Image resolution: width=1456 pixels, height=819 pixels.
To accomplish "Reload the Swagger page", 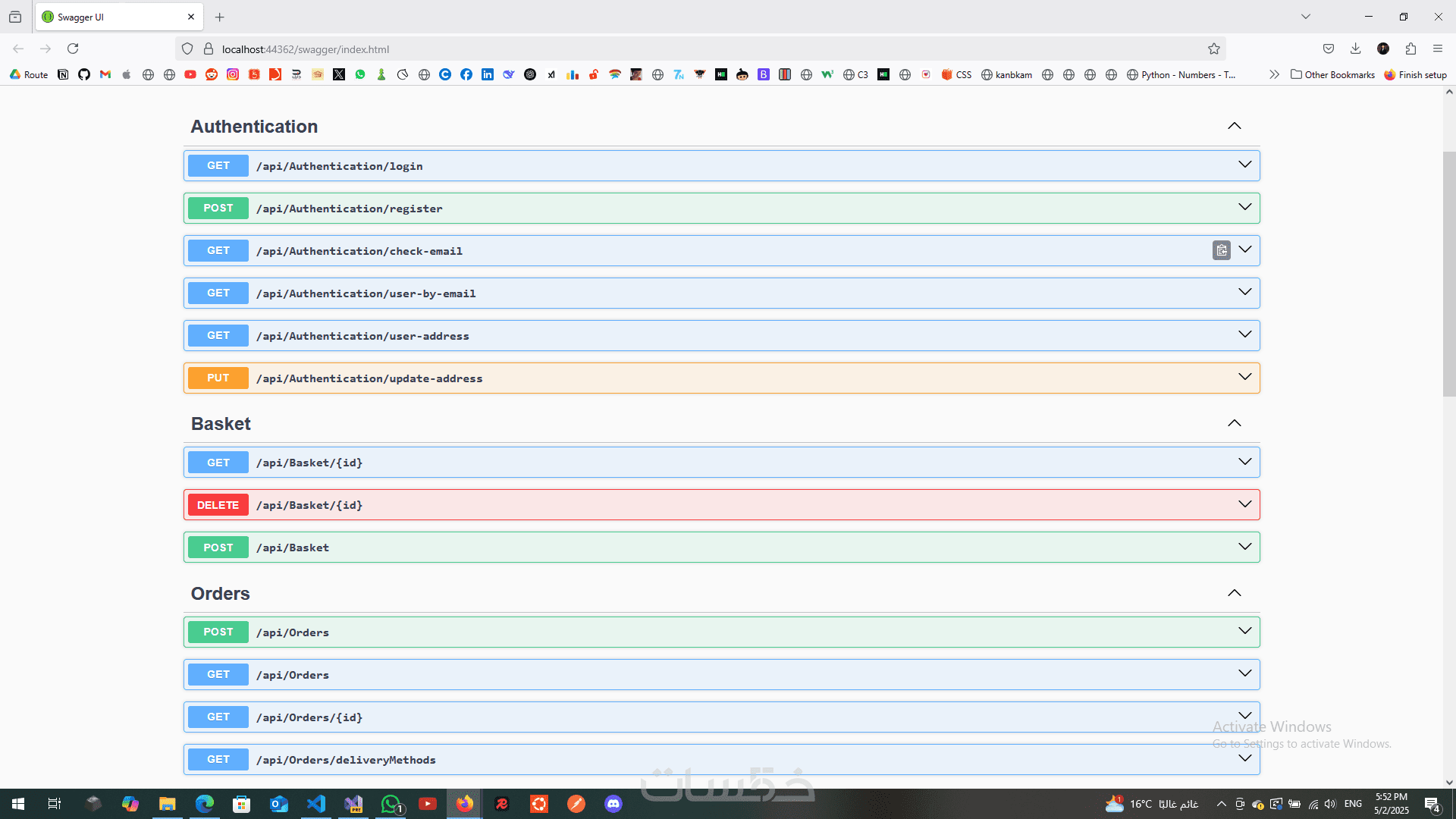I will 73,49.
